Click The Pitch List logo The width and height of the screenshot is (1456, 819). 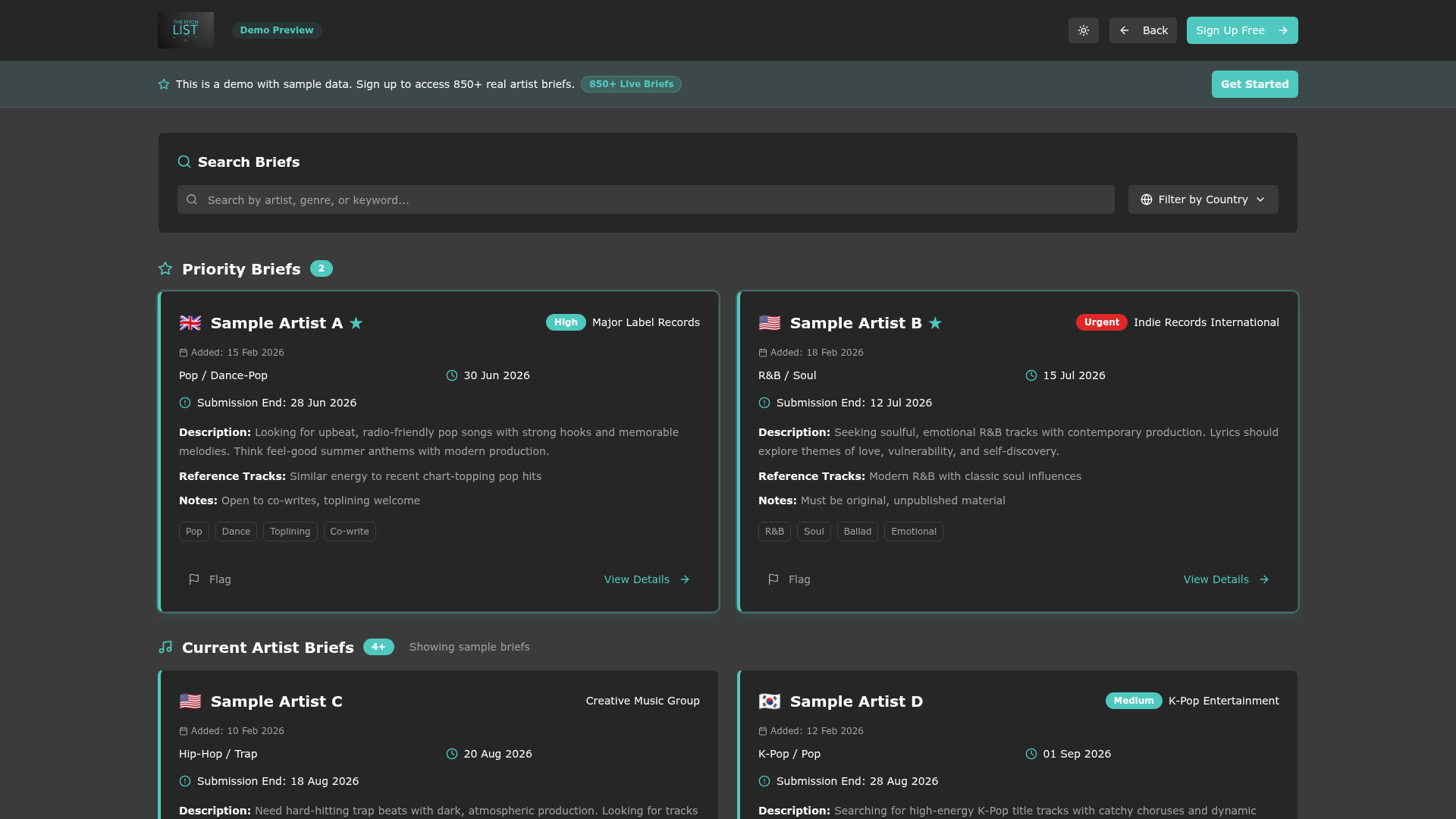tap(186, 30)
